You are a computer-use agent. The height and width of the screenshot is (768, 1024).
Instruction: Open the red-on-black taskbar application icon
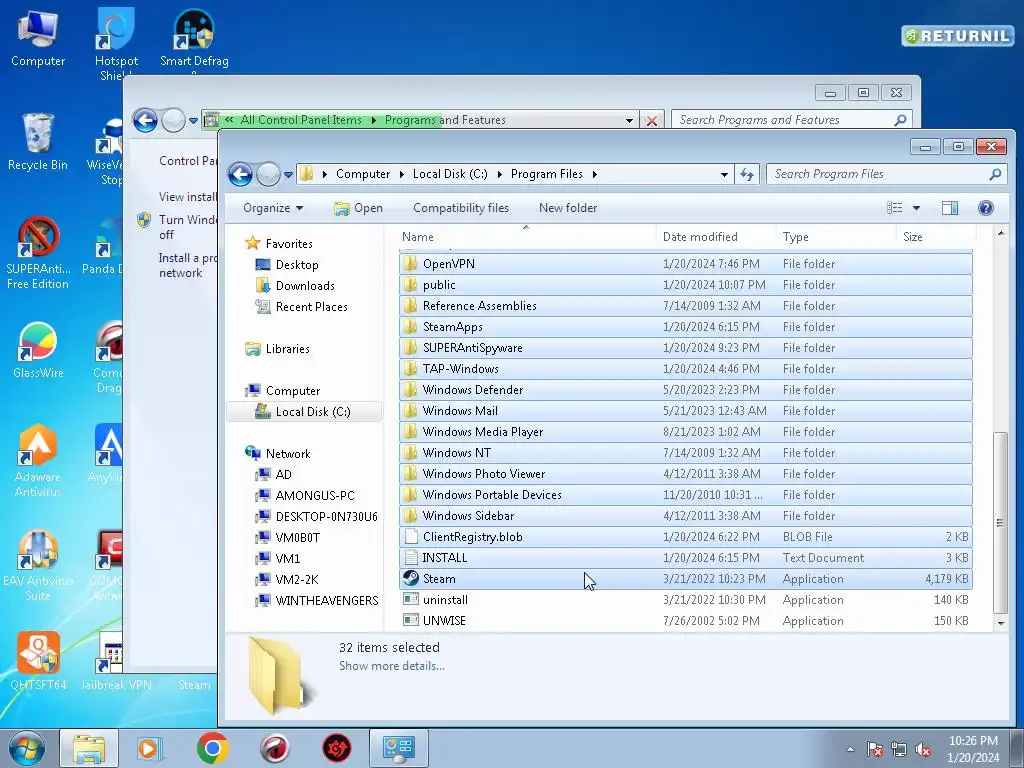[337, 748]
